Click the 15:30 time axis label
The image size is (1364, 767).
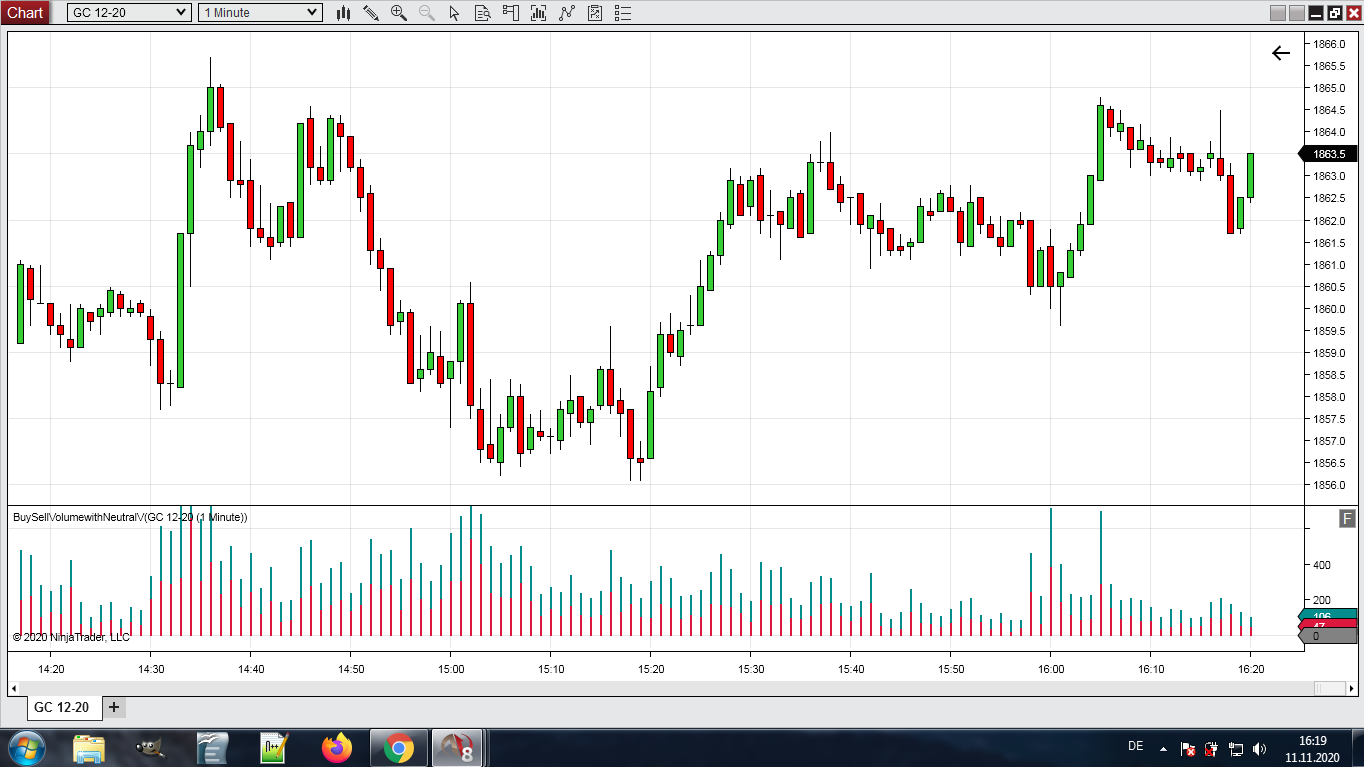pyautogui.click(x=751, y=669)
